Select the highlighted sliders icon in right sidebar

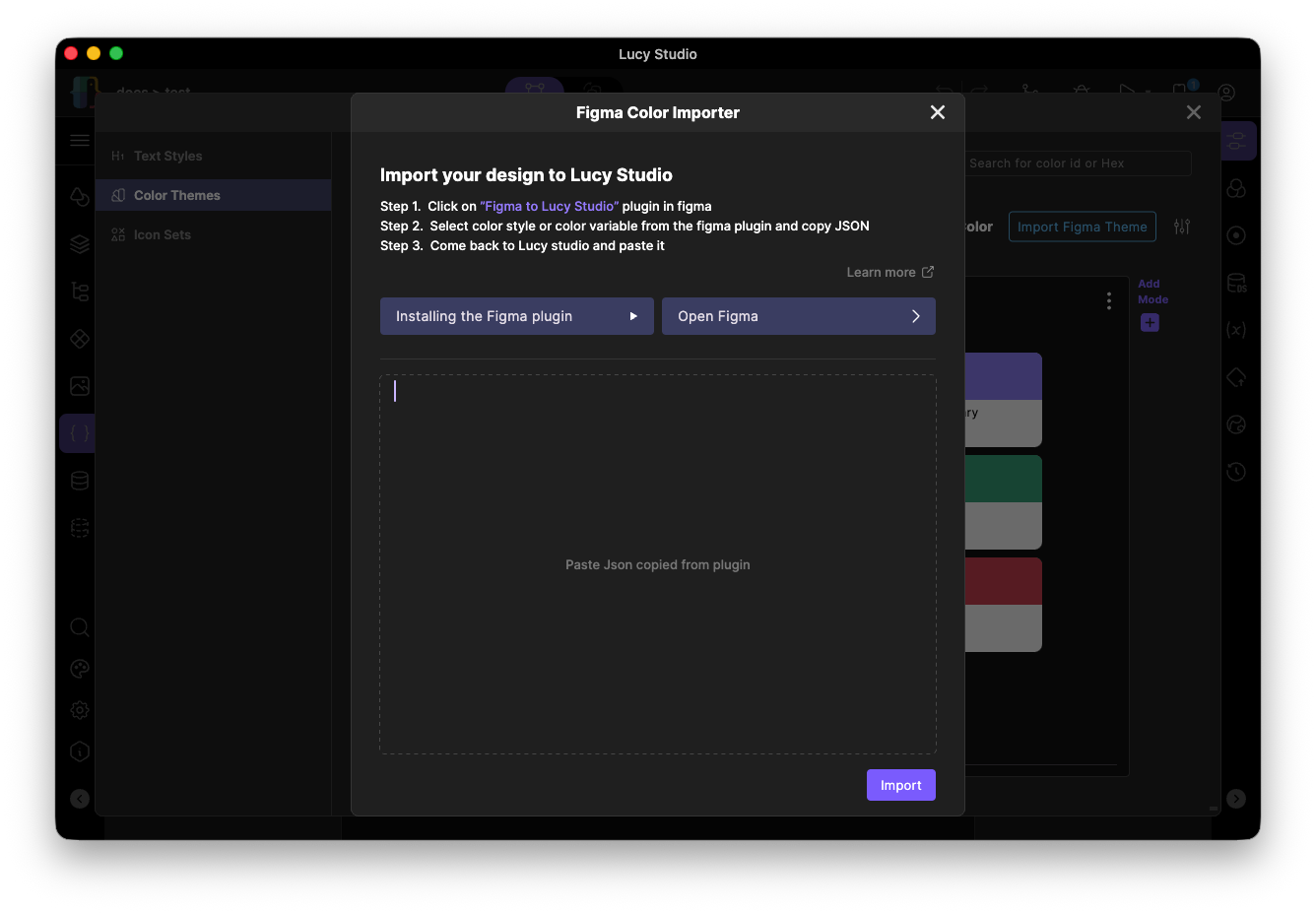(x=1236, y=141)
